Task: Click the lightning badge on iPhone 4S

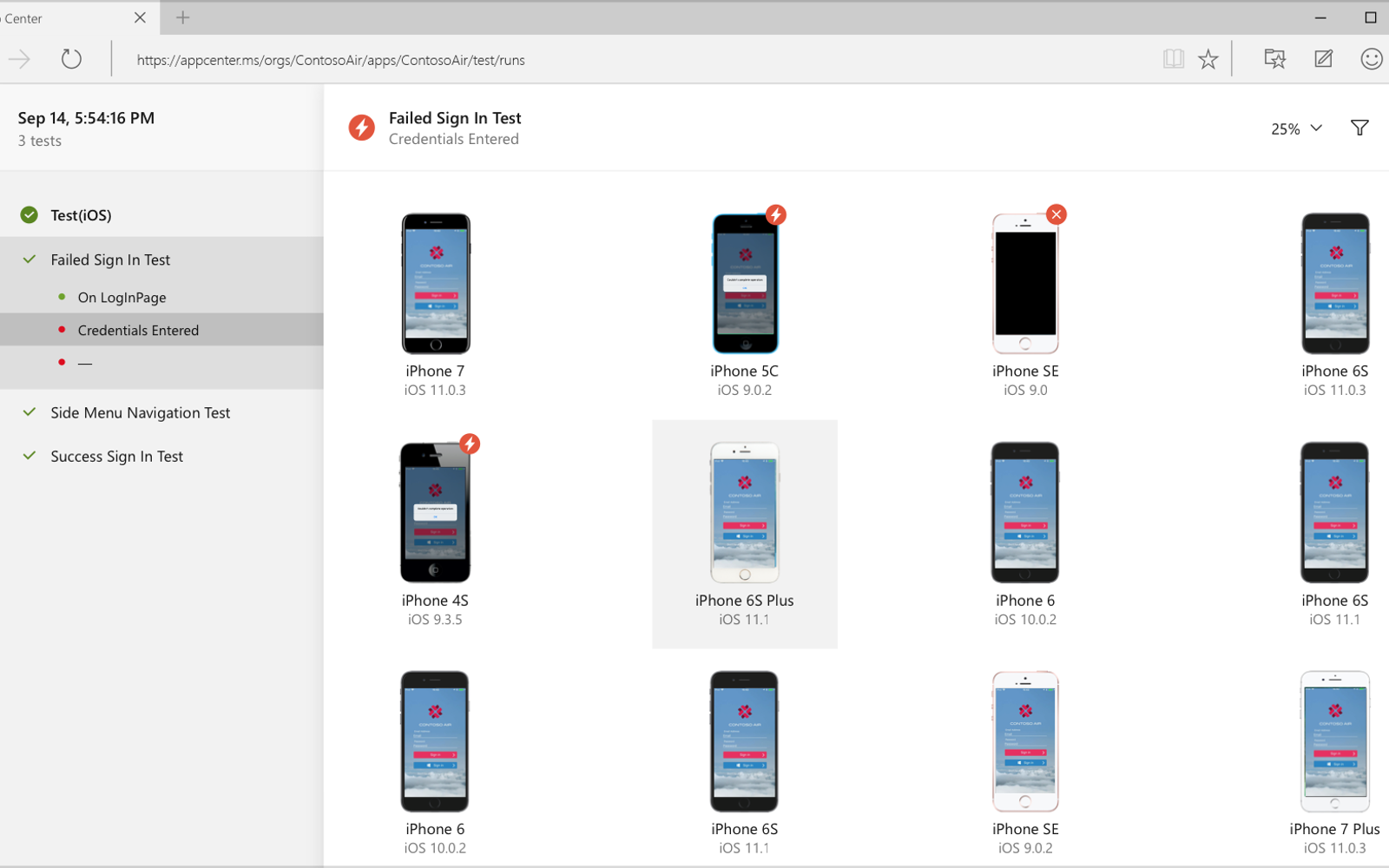Action: [x=470, y=444]
